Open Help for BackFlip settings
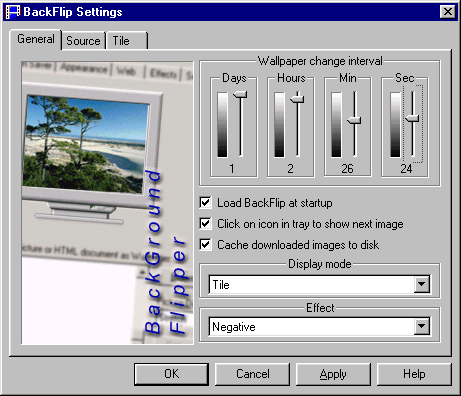 pos(414,374)
